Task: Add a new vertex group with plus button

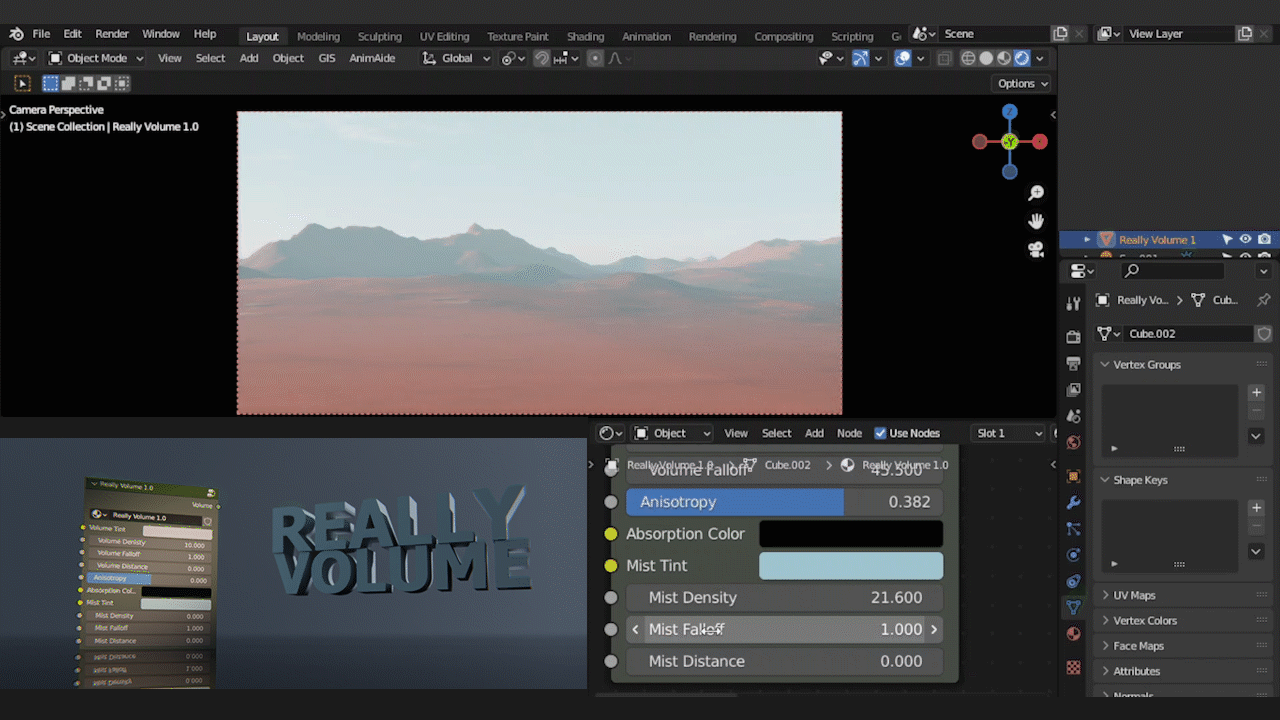Action: 1256,392
